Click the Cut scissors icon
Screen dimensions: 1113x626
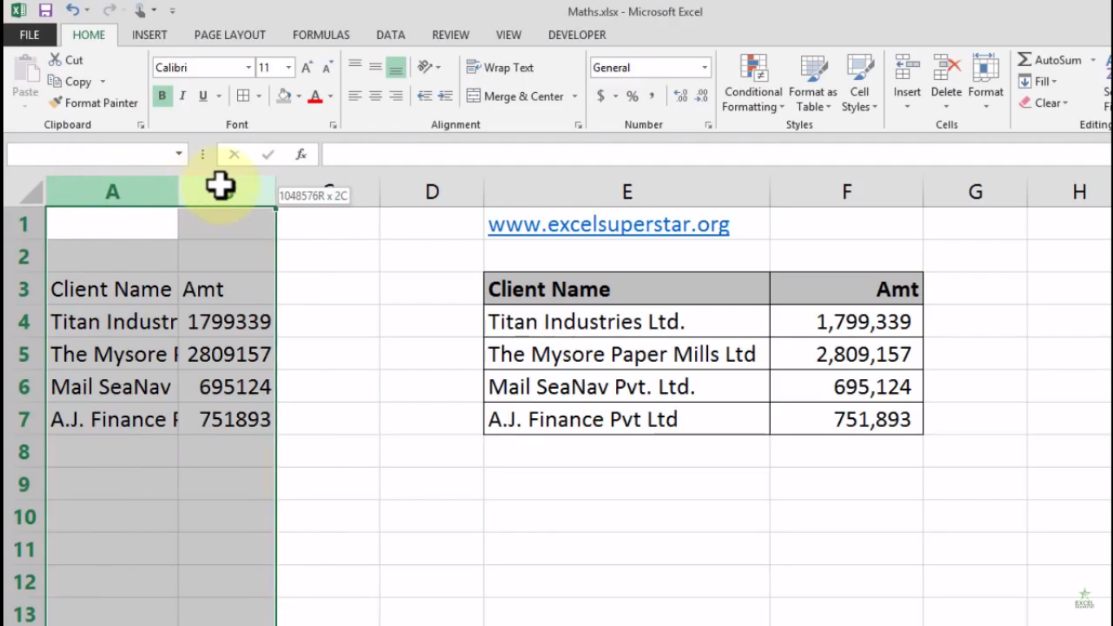pos(55,60)
